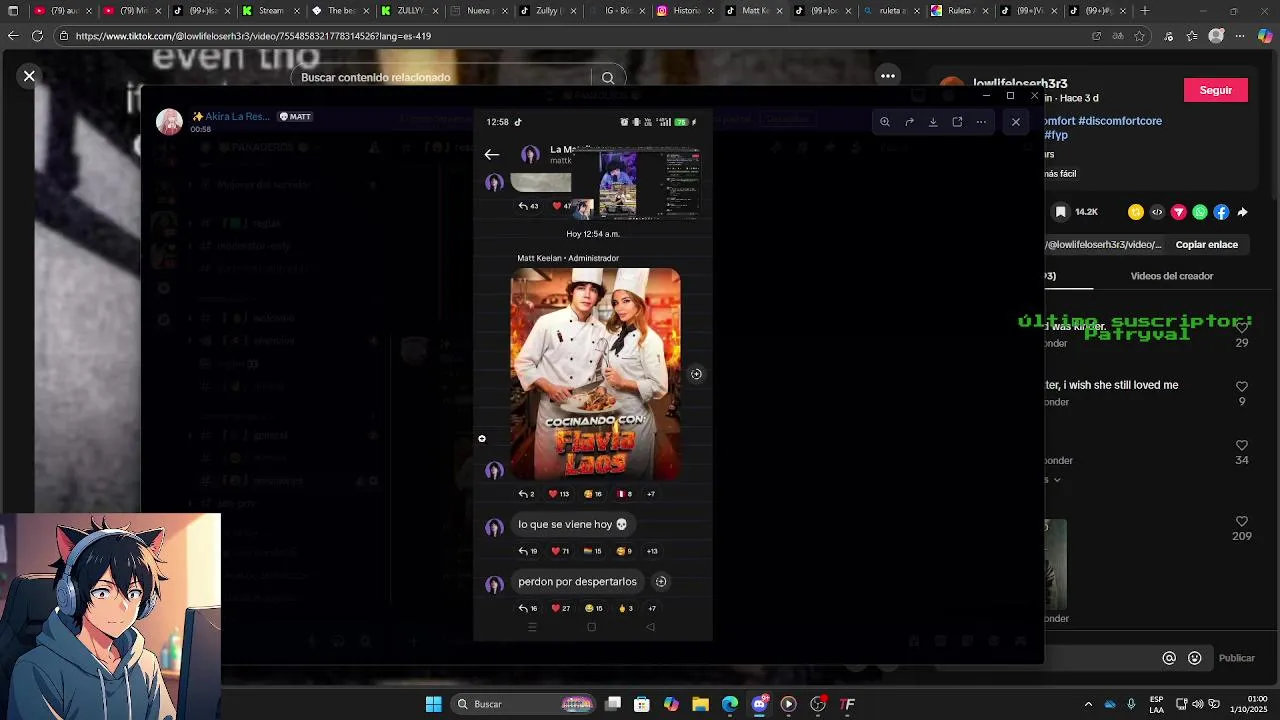Open more options in image viewer toolbar
The width and height of the screenshot is (1280, 720).
pos(981,122)
